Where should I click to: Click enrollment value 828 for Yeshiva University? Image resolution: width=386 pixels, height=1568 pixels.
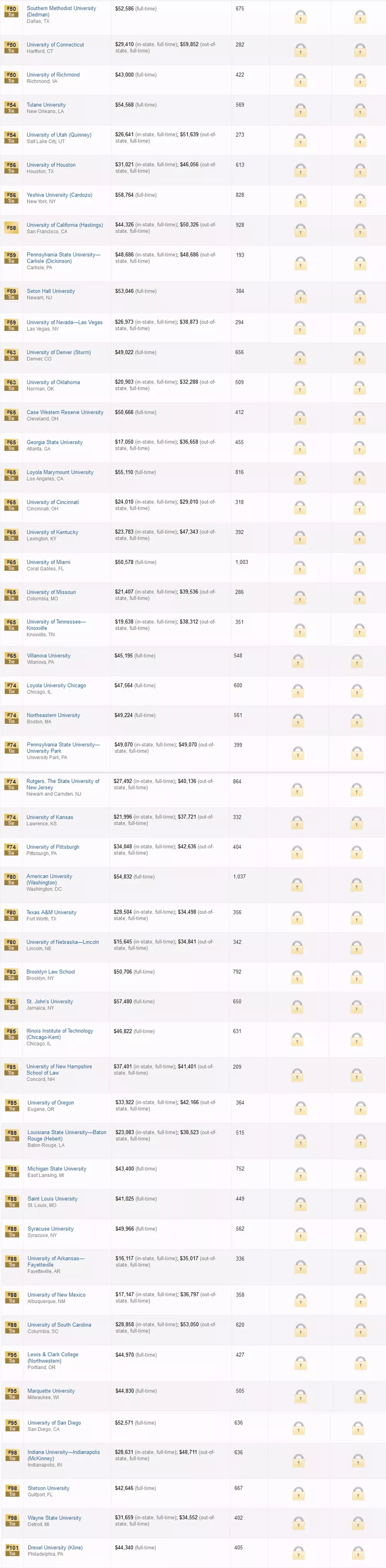240,195
